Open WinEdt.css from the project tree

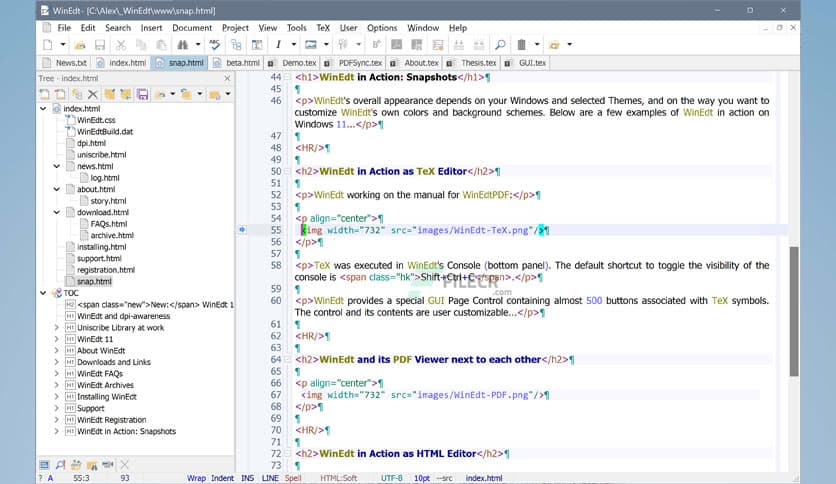[x=96, y=120]
